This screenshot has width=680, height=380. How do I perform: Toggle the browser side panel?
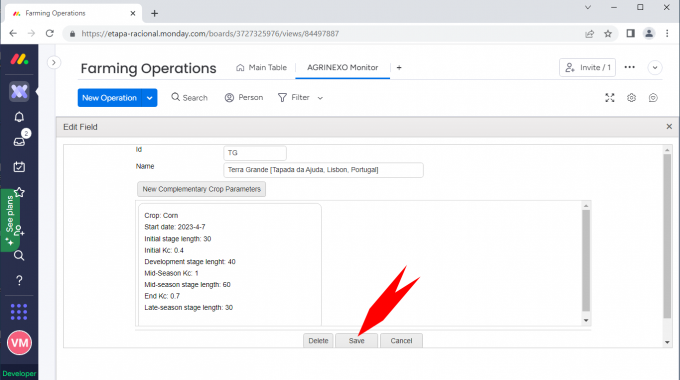(631, 33)
